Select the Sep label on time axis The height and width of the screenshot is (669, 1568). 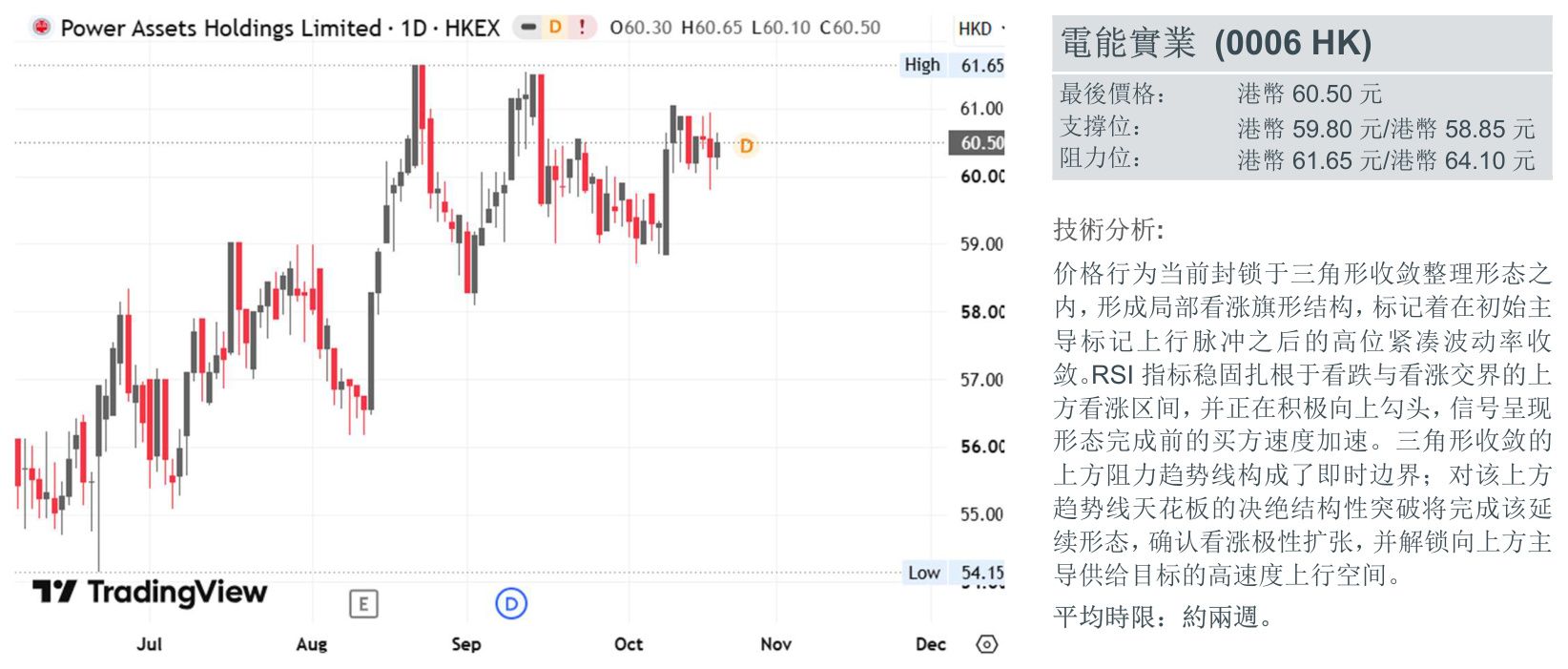point(465,644)
